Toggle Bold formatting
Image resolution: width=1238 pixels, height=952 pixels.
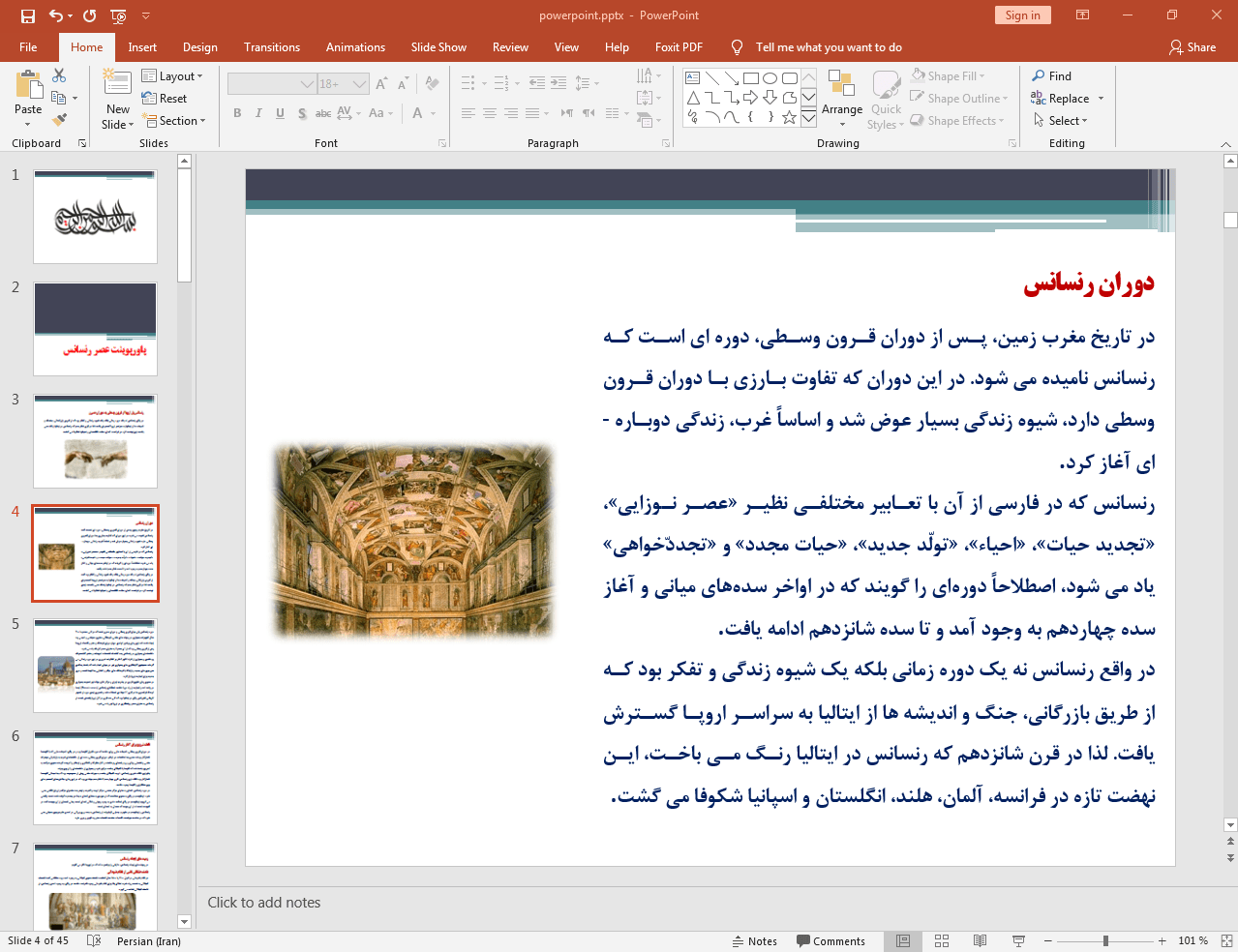pos(237,113)
